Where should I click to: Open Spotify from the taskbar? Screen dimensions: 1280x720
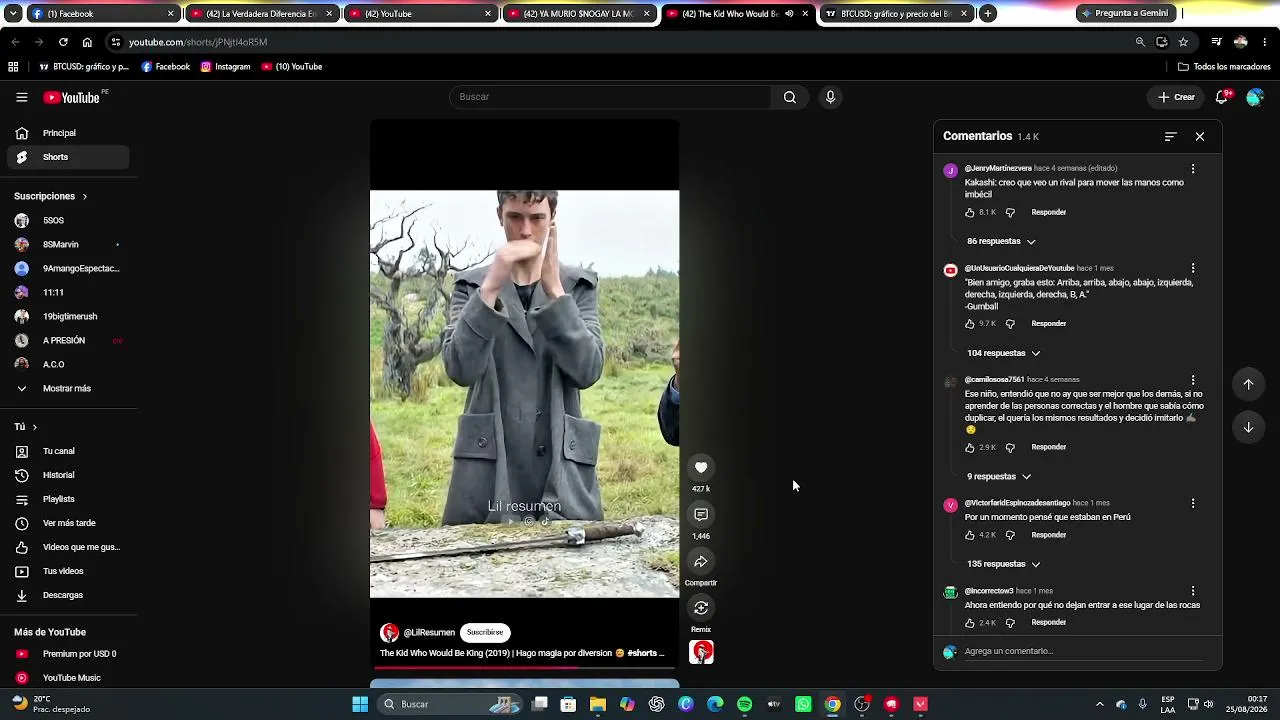pos(744,704)
